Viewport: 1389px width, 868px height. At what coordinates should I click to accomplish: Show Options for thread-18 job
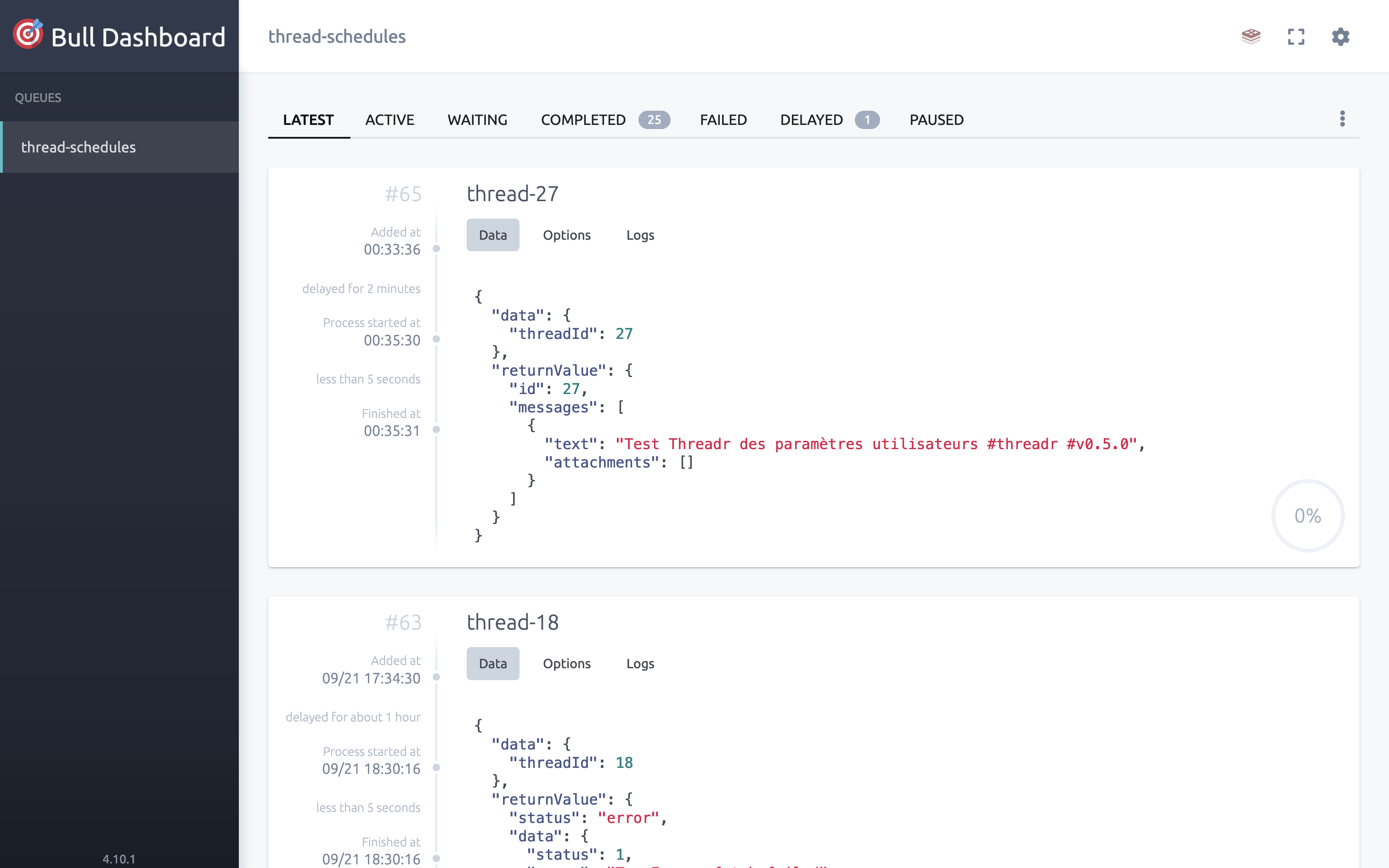pyautogui.click(x=566, y=664)
